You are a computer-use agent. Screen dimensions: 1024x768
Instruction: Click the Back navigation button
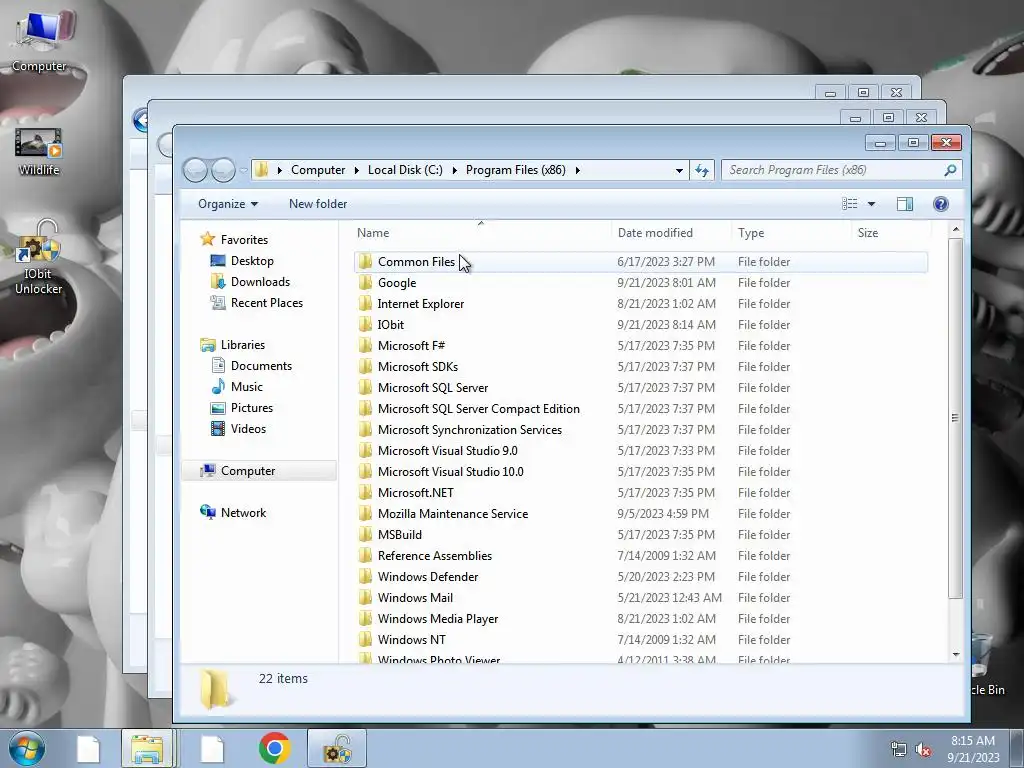tap(195, 170)
